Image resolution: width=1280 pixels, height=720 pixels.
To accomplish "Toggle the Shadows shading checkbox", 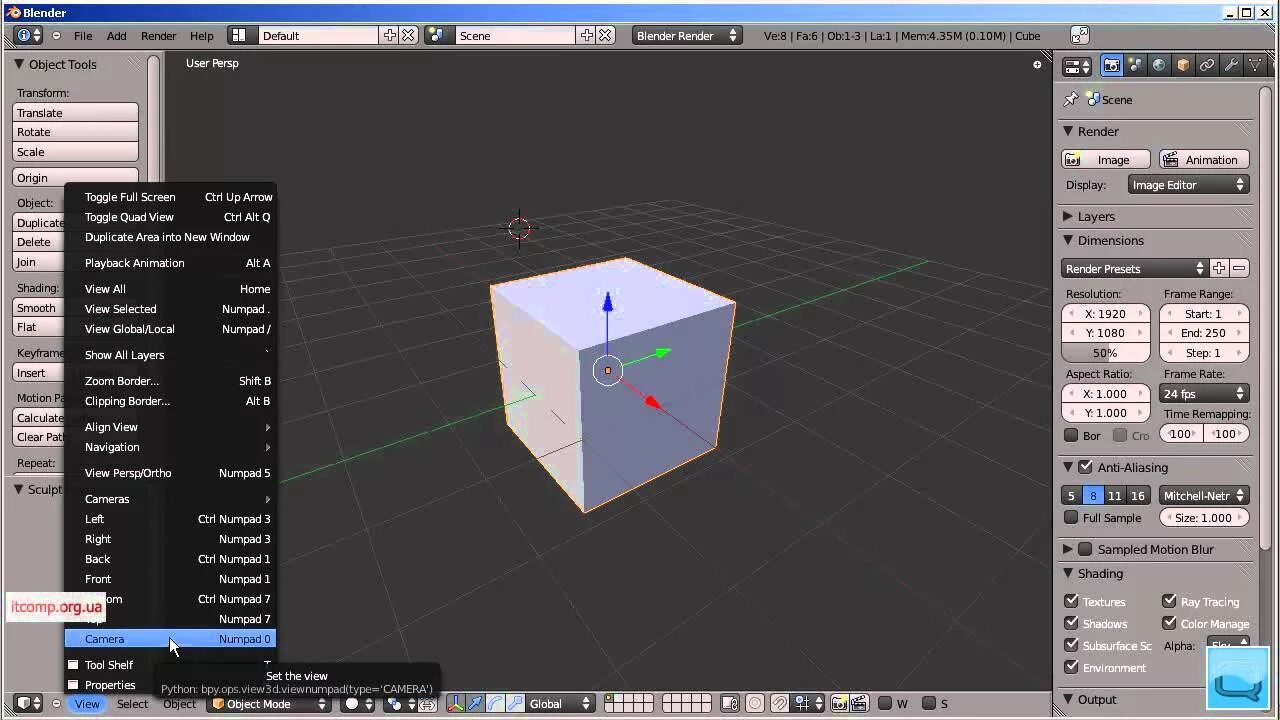I will click(1071, 623).
